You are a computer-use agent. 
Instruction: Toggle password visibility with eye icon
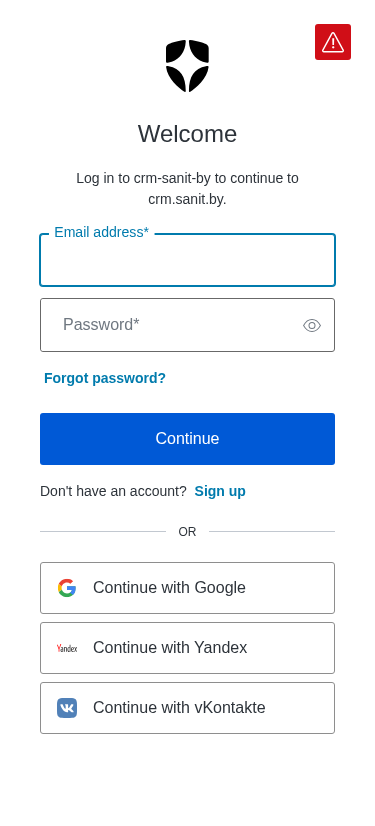click(x=312, y=326)
